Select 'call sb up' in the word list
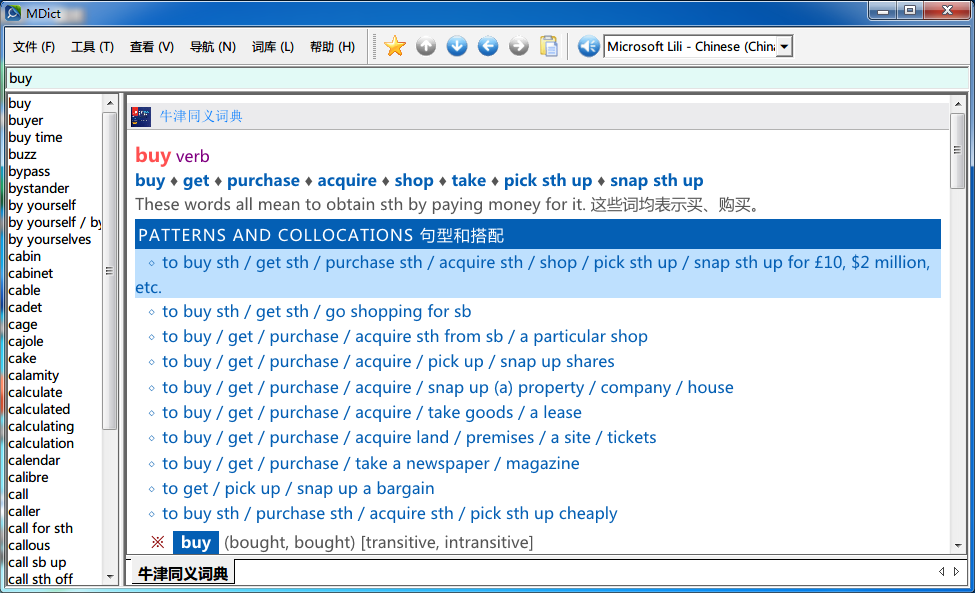Screen dimensions: 975x593 [x=37, y=562]
